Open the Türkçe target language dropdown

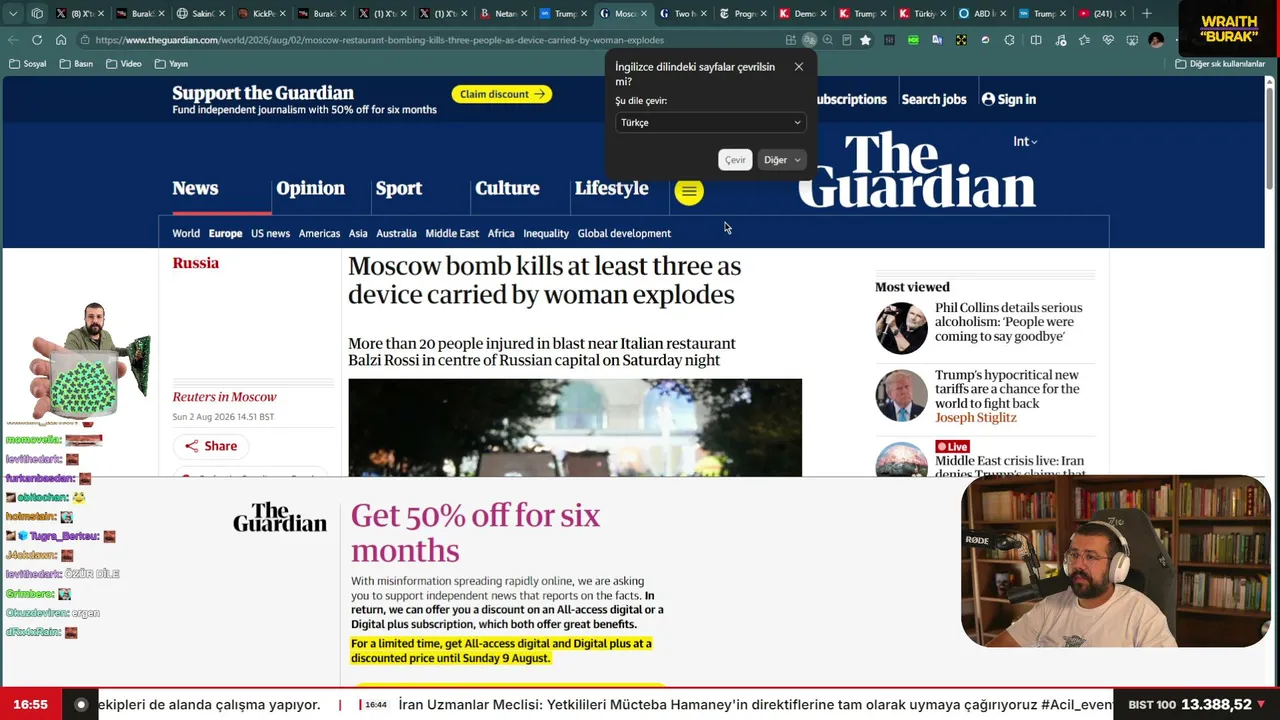point(710,123)
